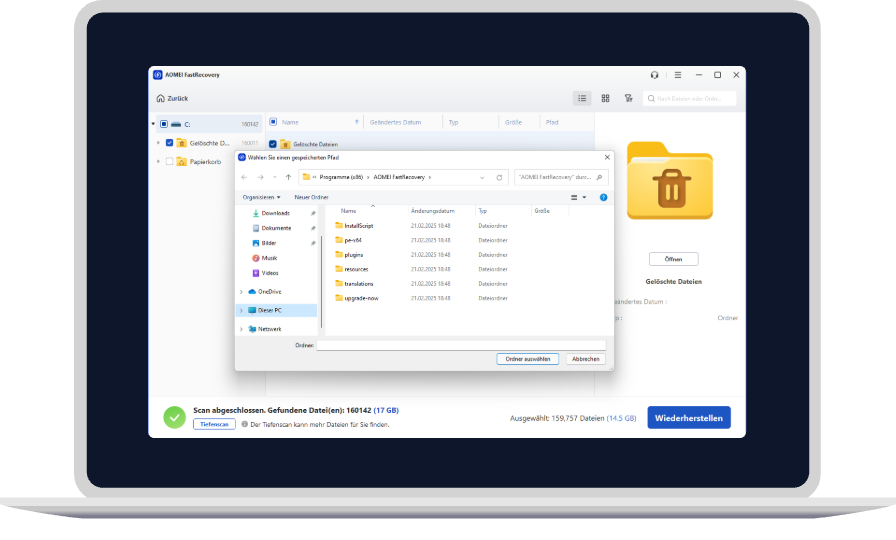Click Neuer Ordner in dialog toolbar

(311, 198)
